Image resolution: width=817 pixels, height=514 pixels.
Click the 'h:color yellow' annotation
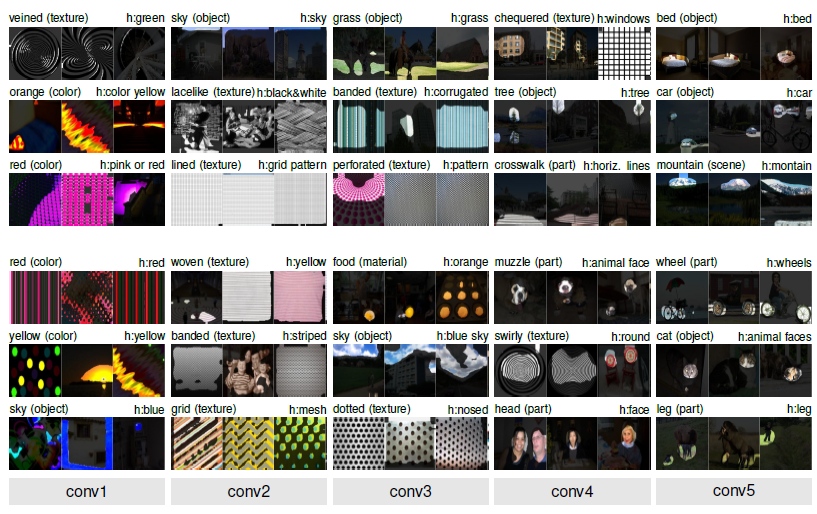(x=131, y=92)
